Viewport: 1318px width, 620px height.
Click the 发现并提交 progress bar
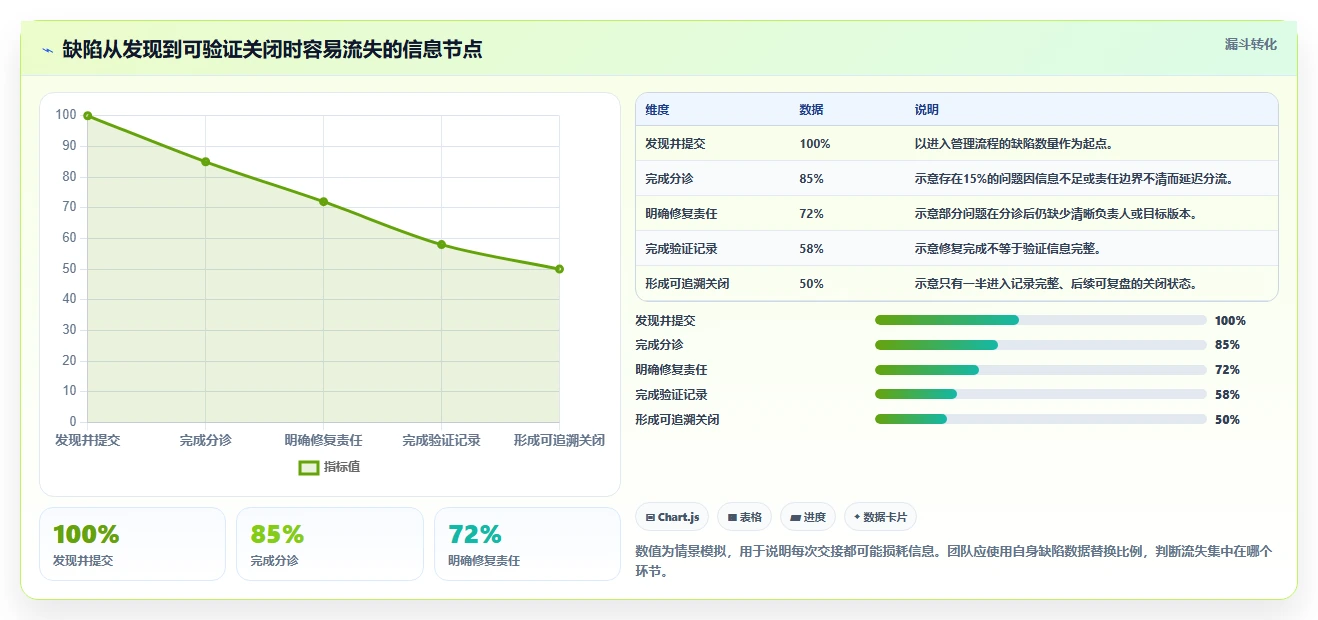pos(1040,320)
